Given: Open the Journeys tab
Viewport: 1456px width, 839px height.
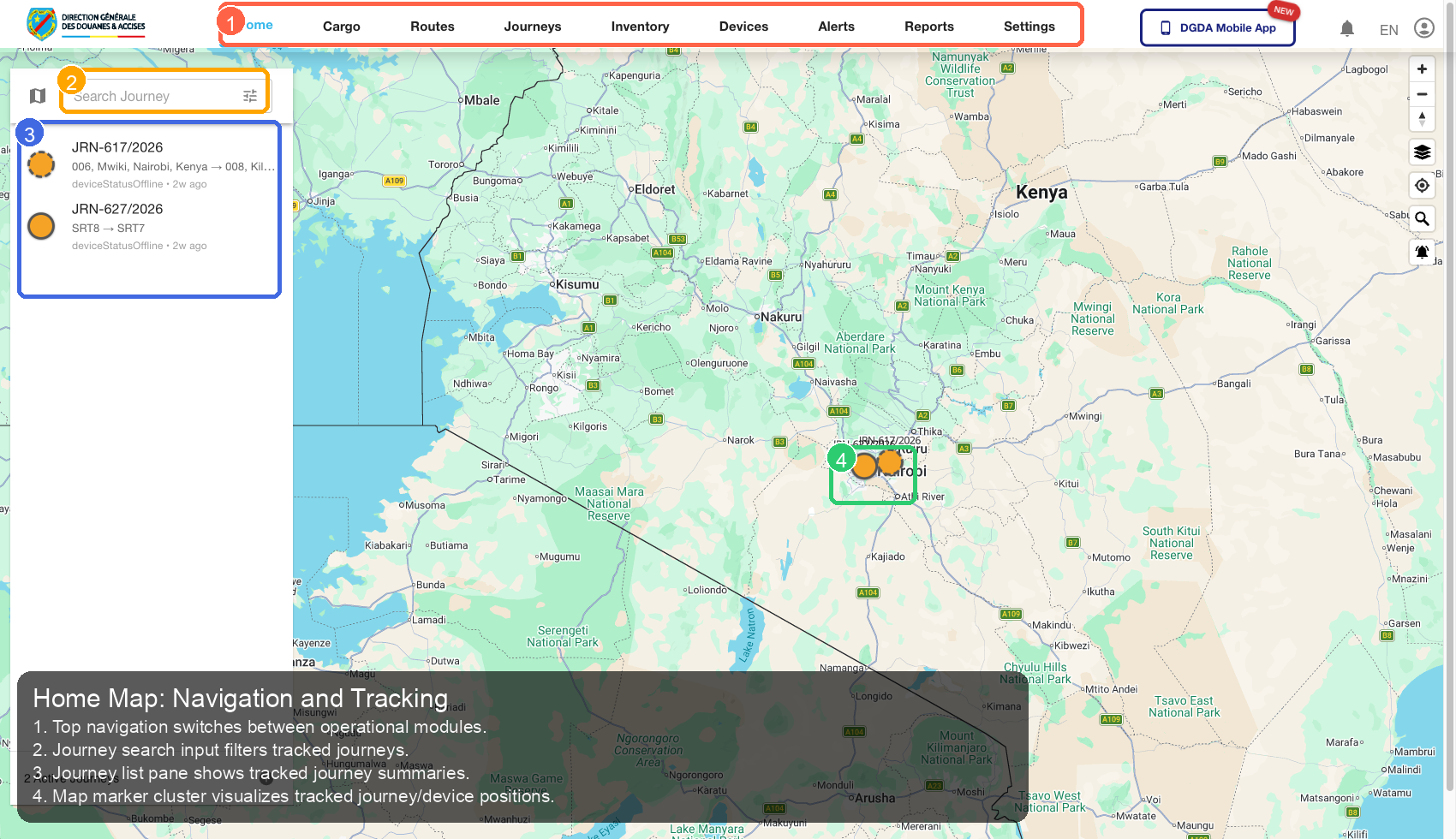Looking at the screenshot, I should coord(532,27).
